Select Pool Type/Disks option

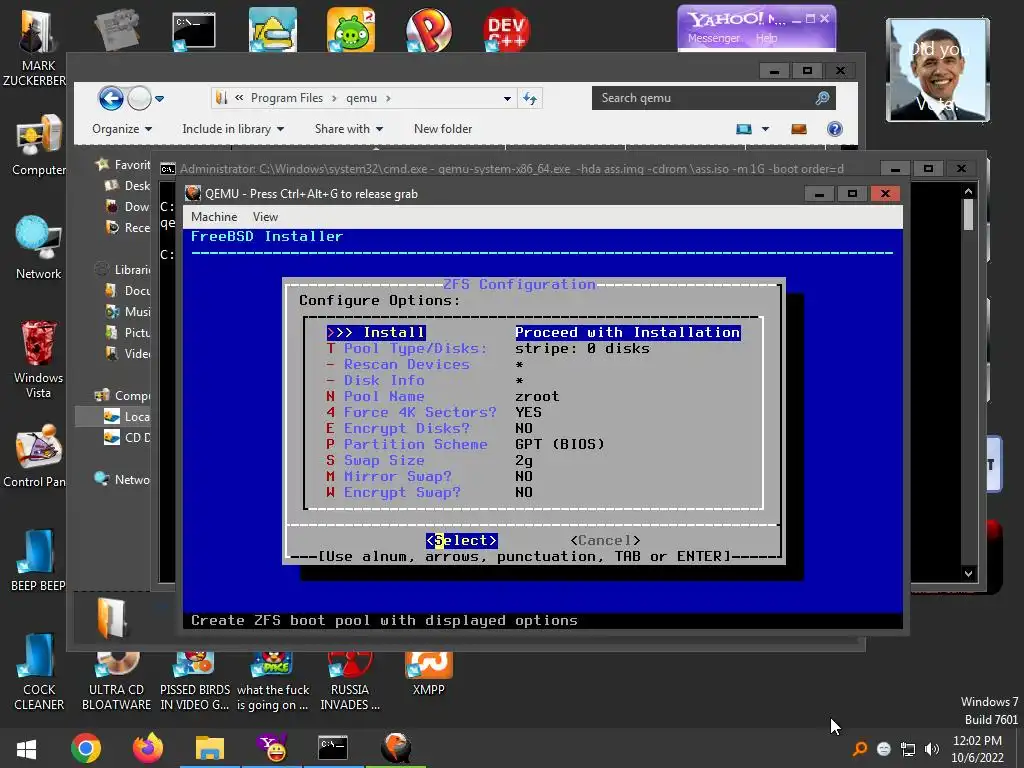coord(488,349)
